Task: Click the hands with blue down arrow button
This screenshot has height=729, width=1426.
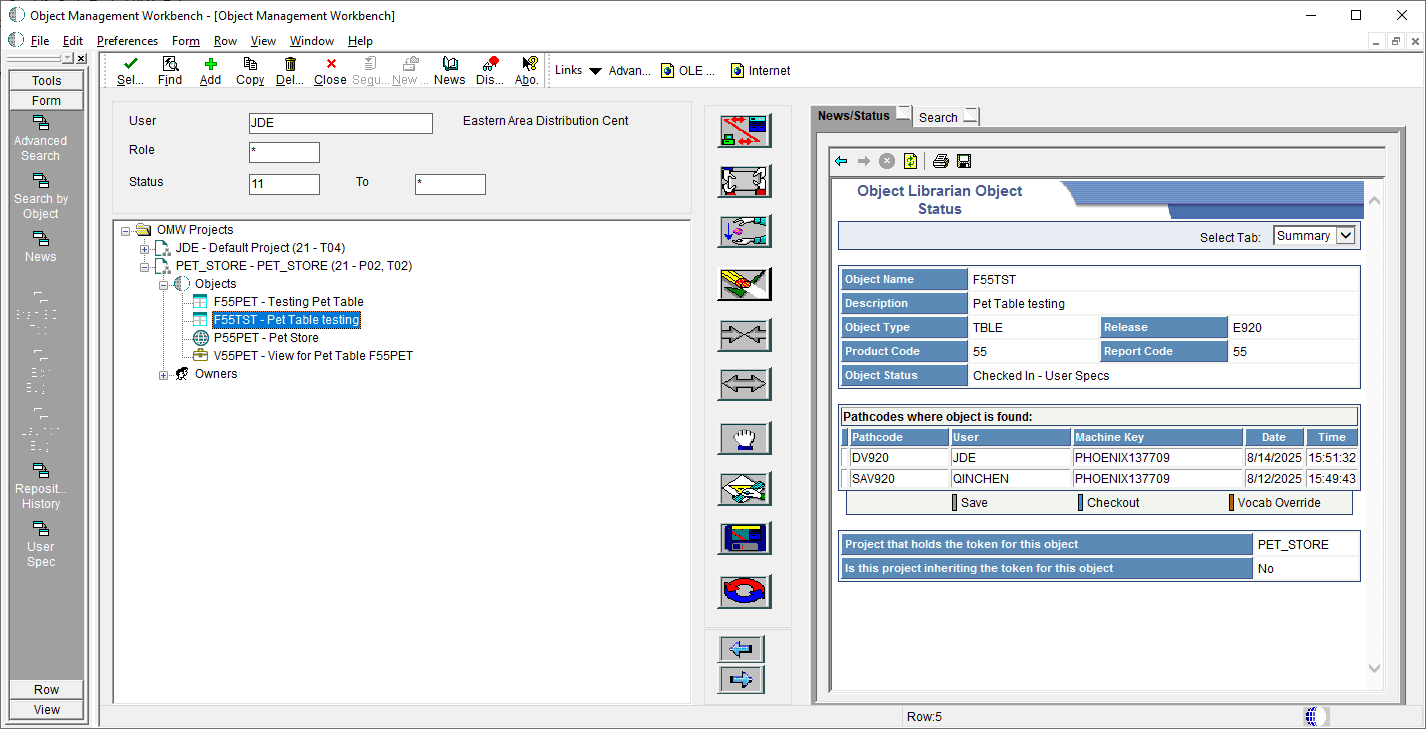Action: tap(745, 232)
